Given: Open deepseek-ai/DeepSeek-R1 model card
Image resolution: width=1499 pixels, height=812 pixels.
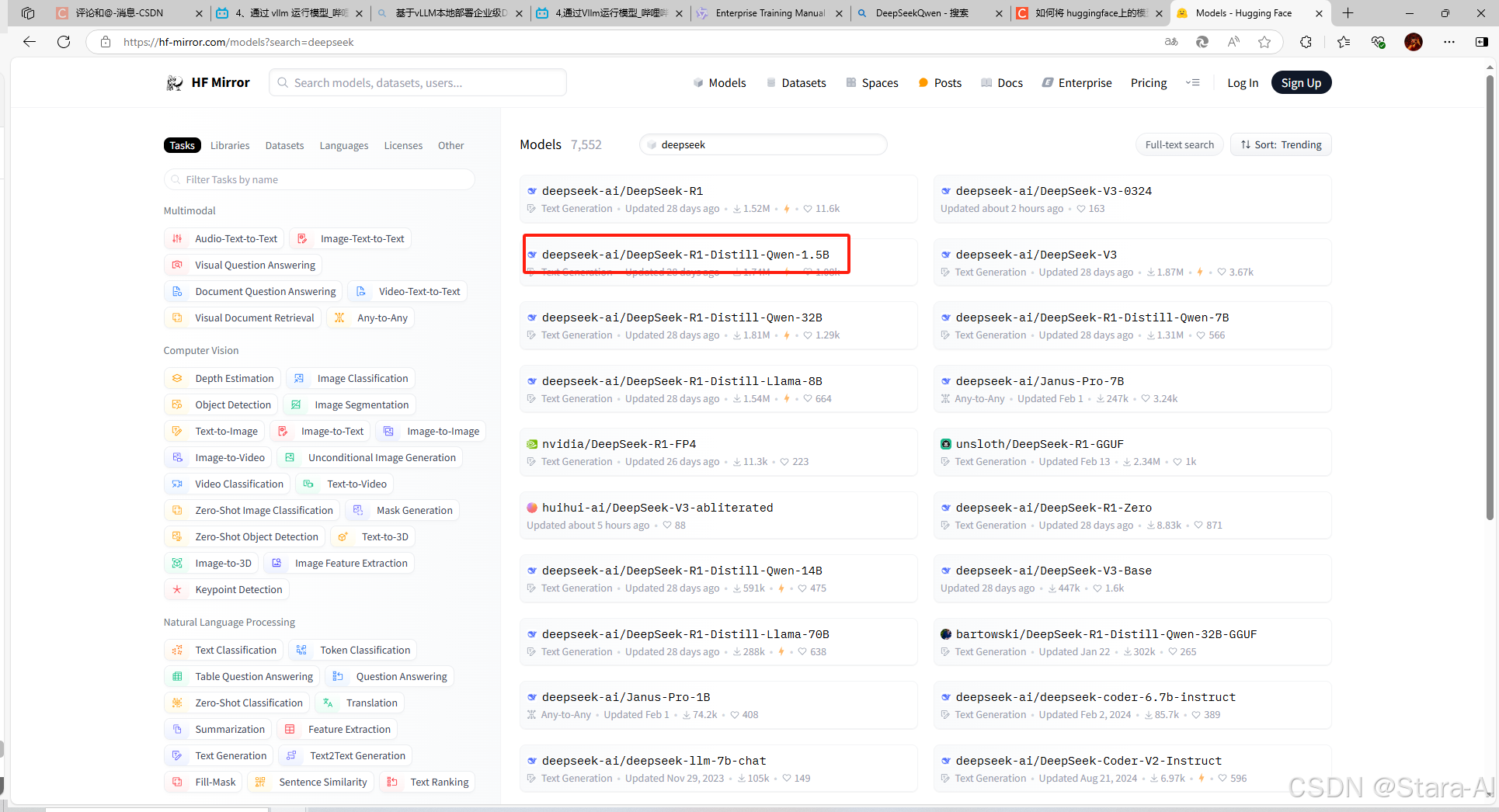Looking at the screenshot, I should 718,199.
